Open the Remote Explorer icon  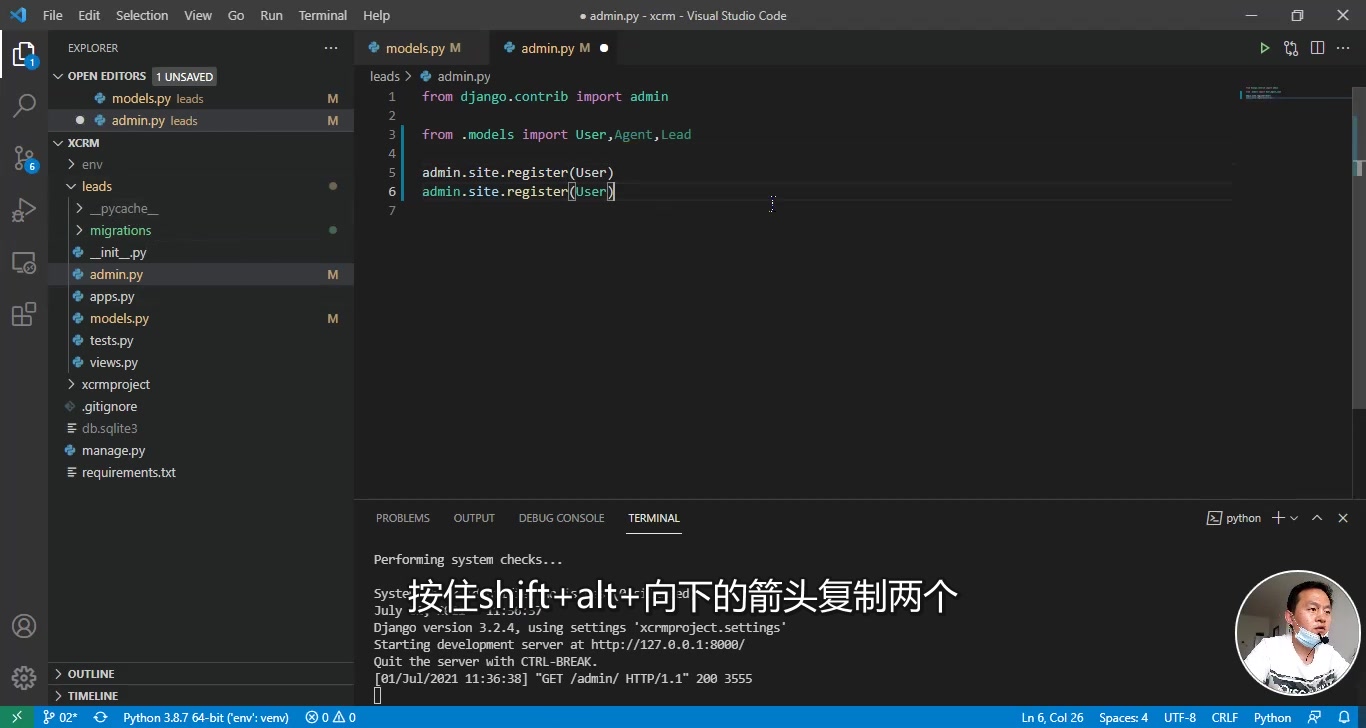click(24, 263)
